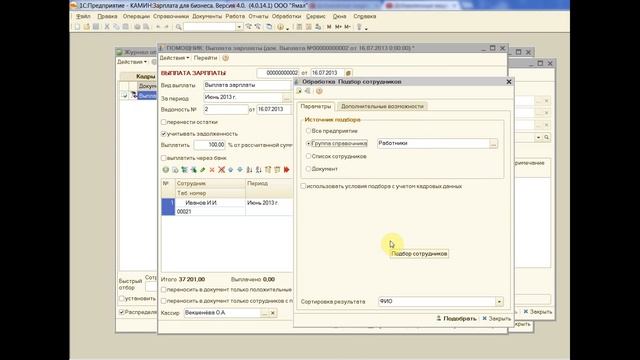This screenshot has width=640, height=360.
Task: Open the Отчеты menu
Action: [x=258, y=16]
